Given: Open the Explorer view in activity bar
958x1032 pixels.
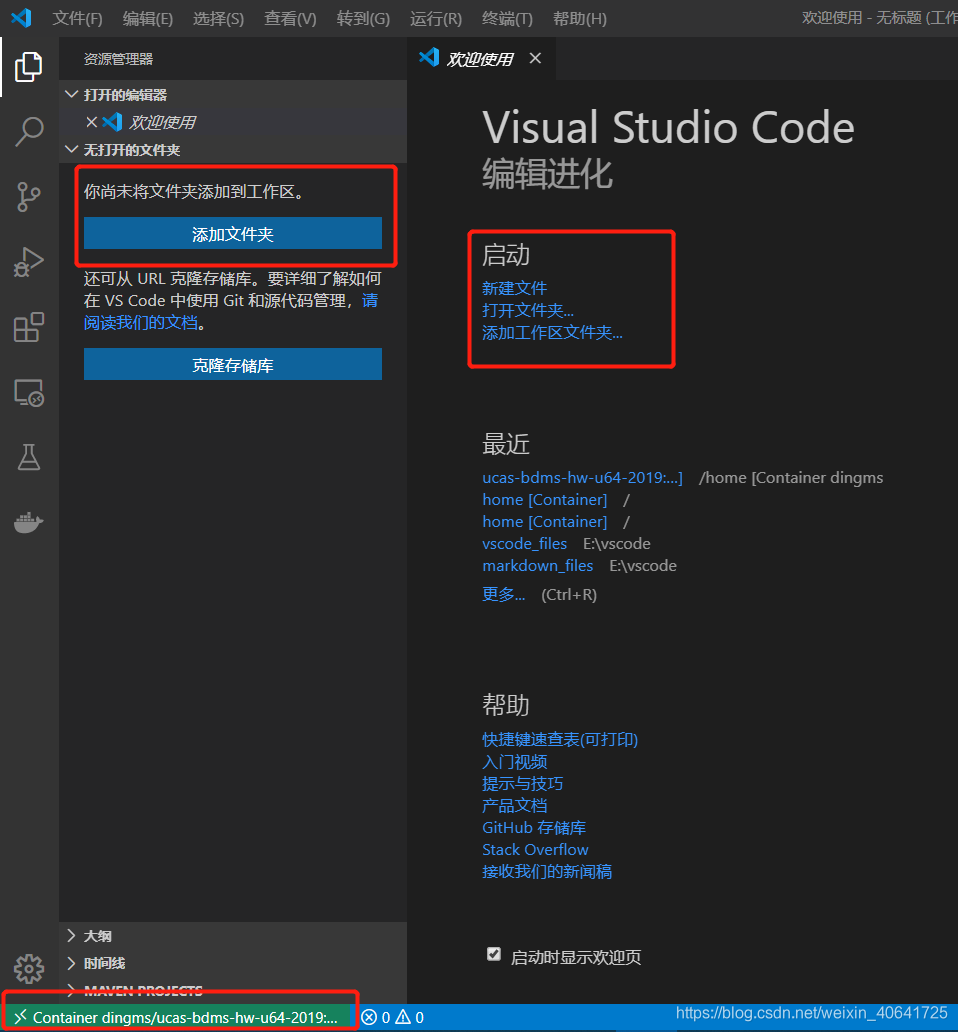Looking at the screenshot, I should point(28,67).
